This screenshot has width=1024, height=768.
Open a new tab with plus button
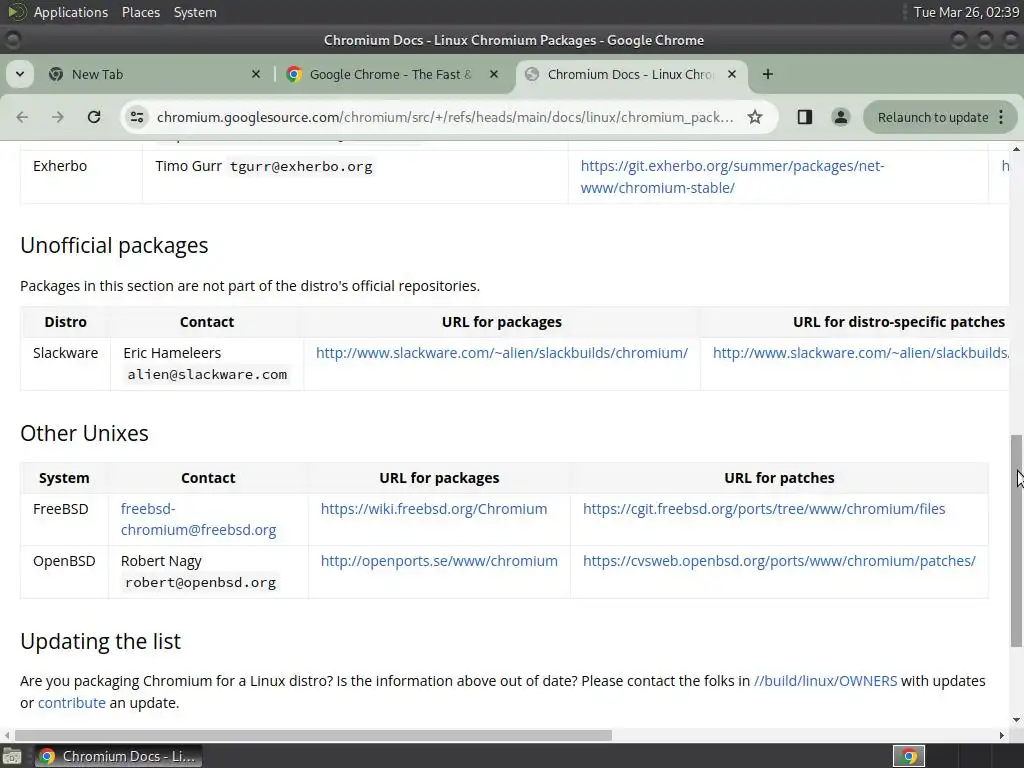point(767,74)
